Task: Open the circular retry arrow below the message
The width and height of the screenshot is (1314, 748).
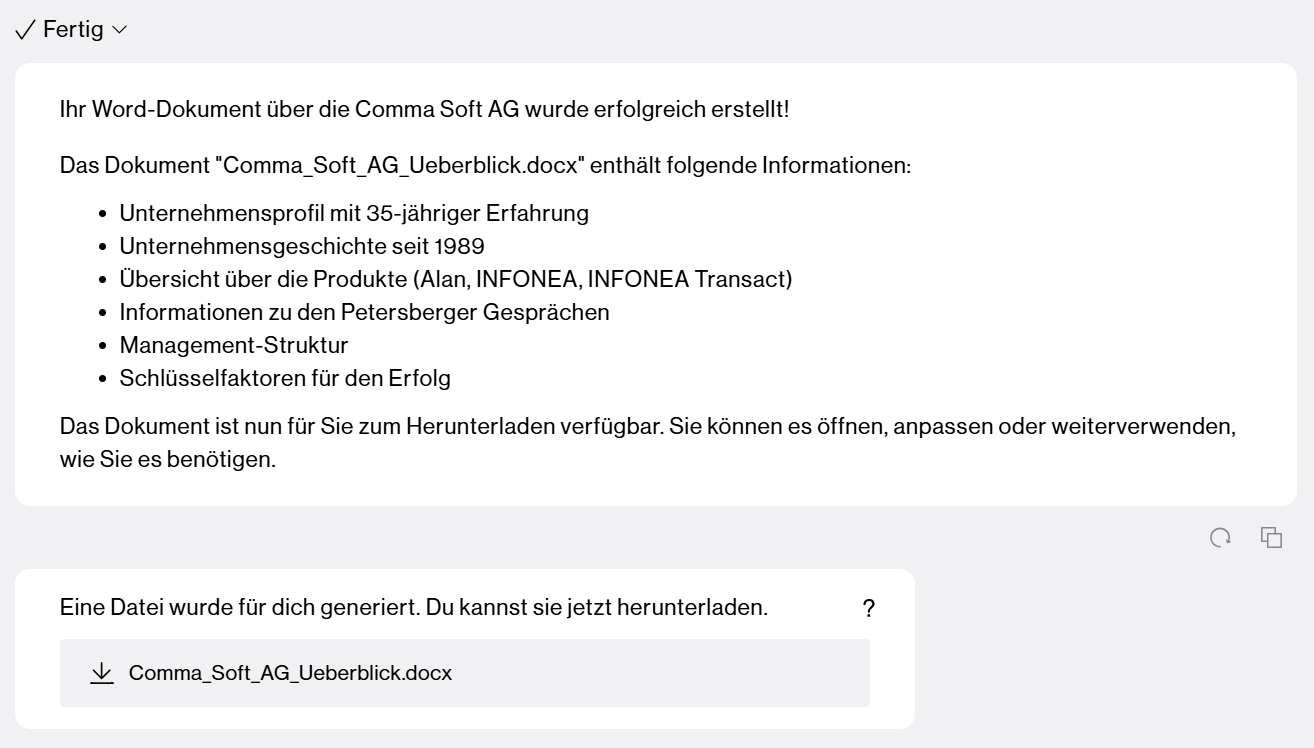Action: click(1220, 537)
